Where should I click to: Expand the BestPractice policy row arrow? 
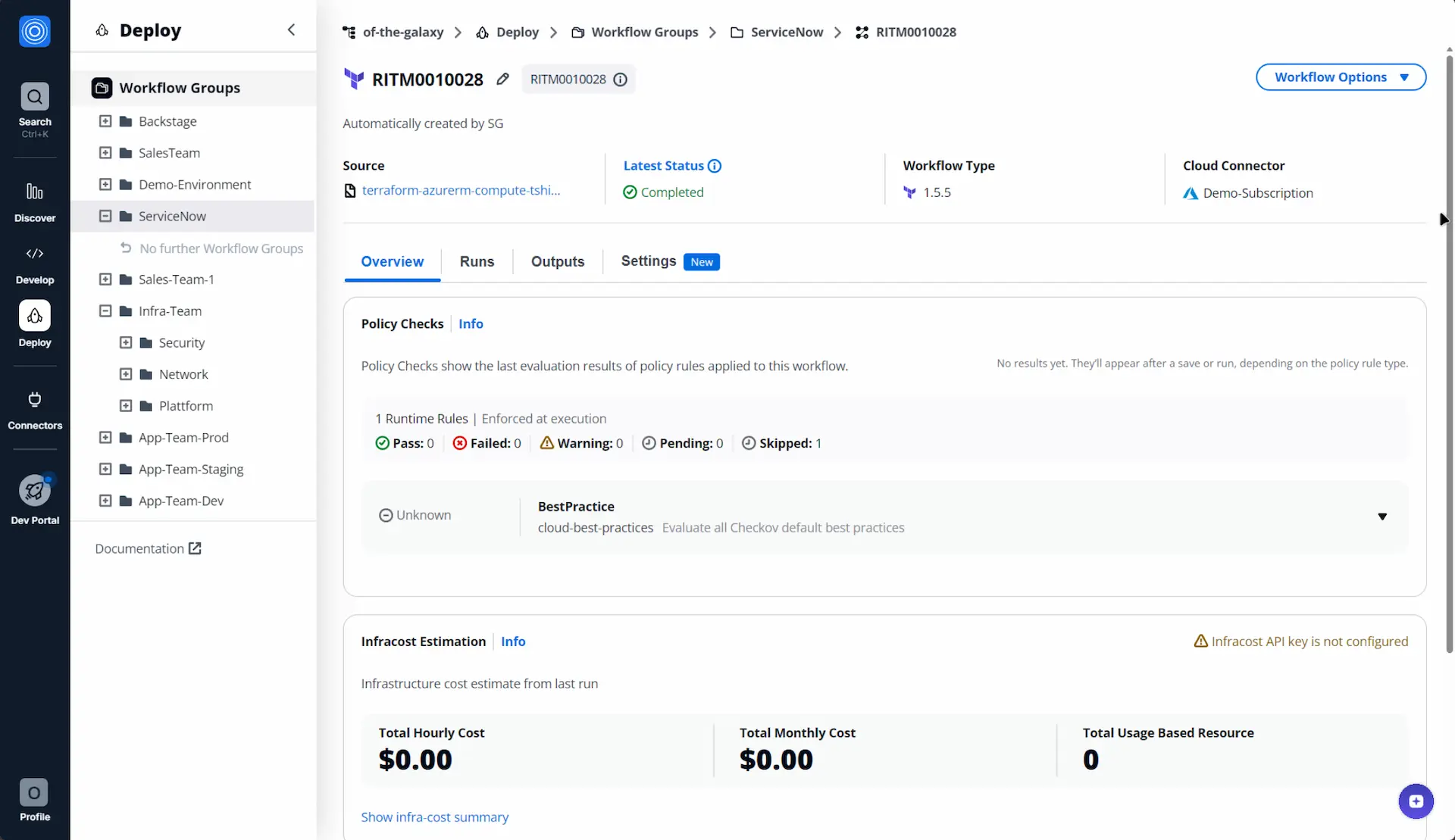1382,517
